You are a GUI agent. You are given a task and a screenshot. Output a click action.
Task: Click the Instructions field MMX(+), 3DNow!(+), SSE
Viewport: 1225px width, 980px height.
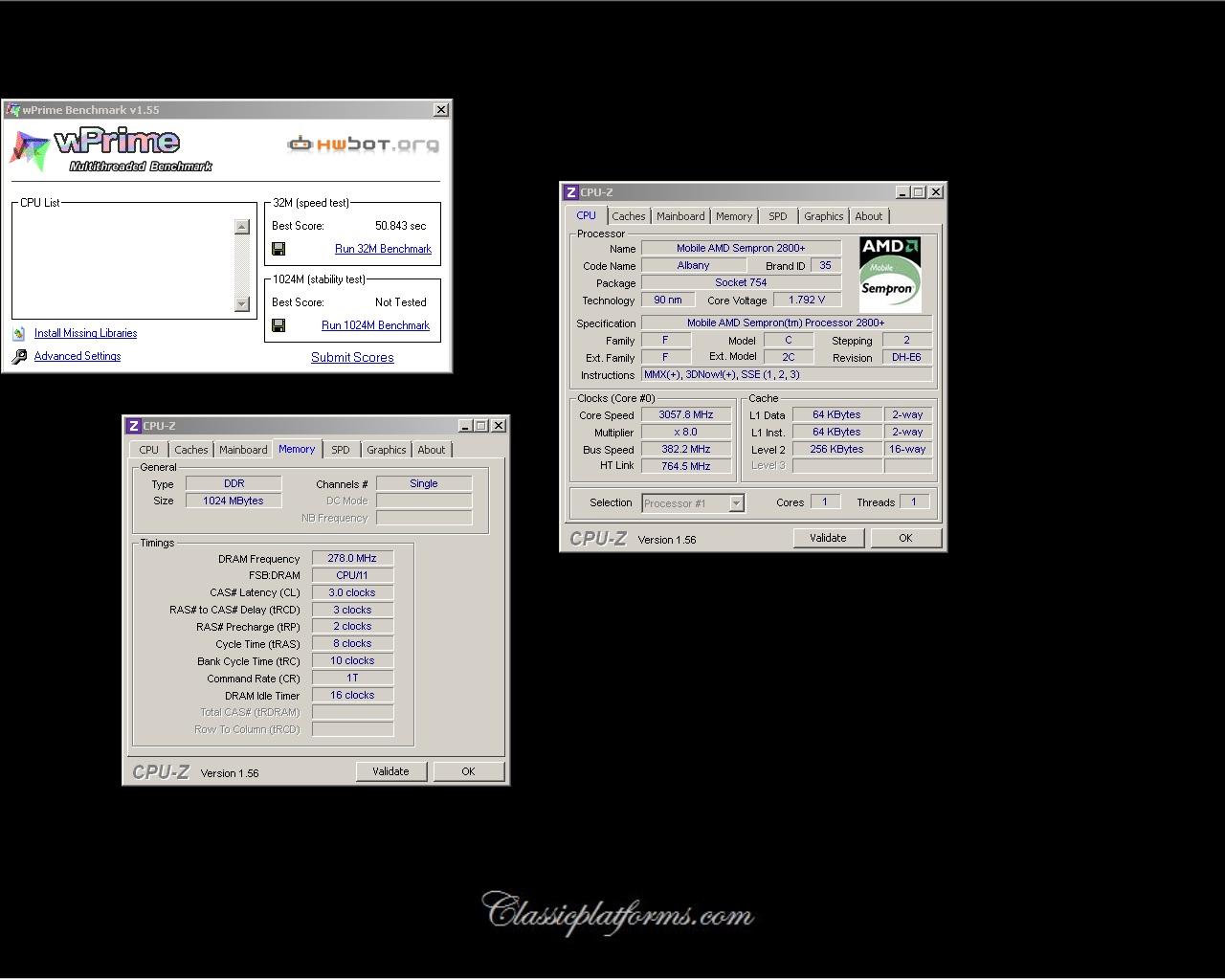[x=787, y=375]
